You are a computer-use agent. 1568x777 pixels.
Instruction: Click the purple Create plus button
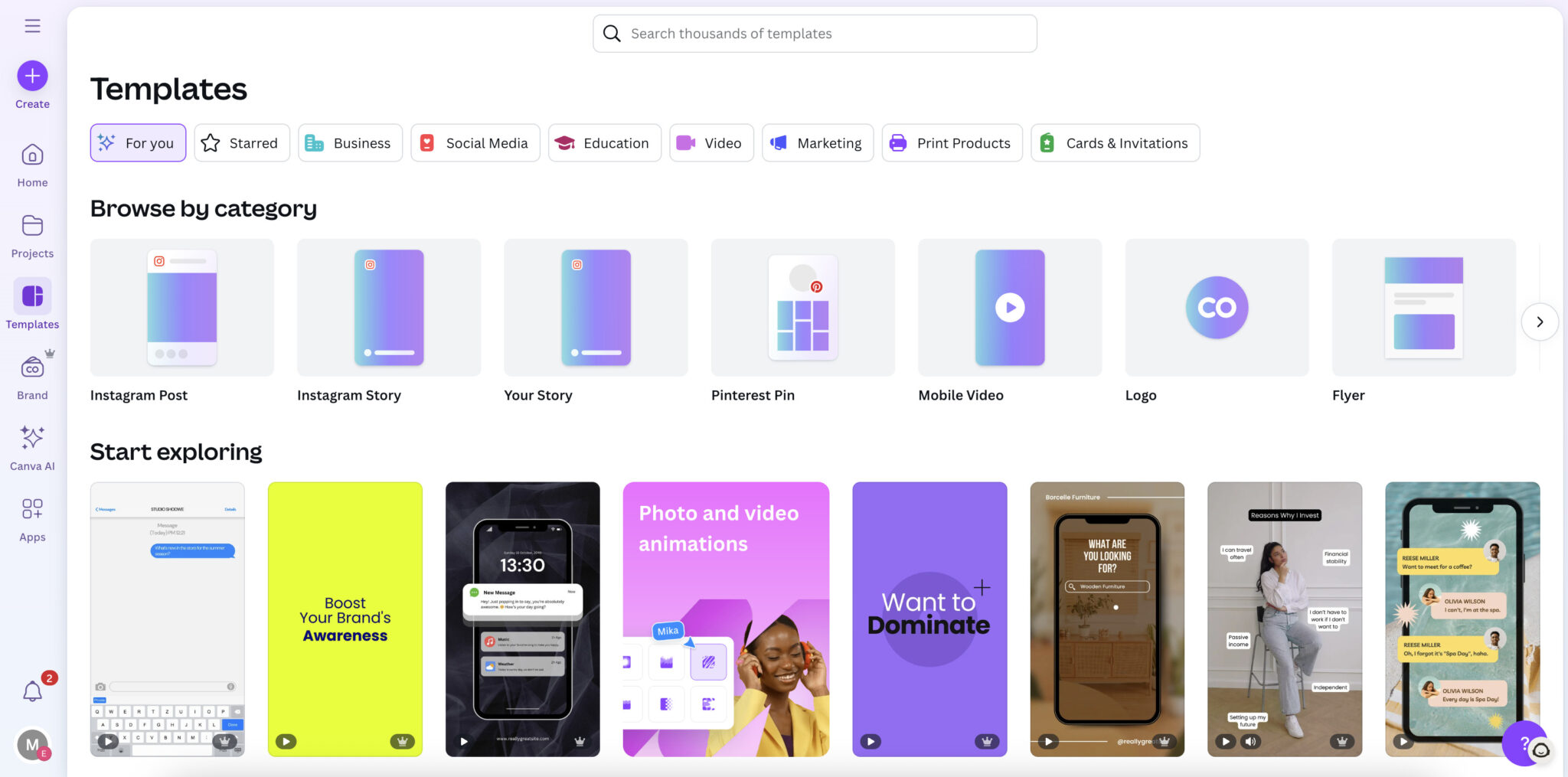click(32, 76)
